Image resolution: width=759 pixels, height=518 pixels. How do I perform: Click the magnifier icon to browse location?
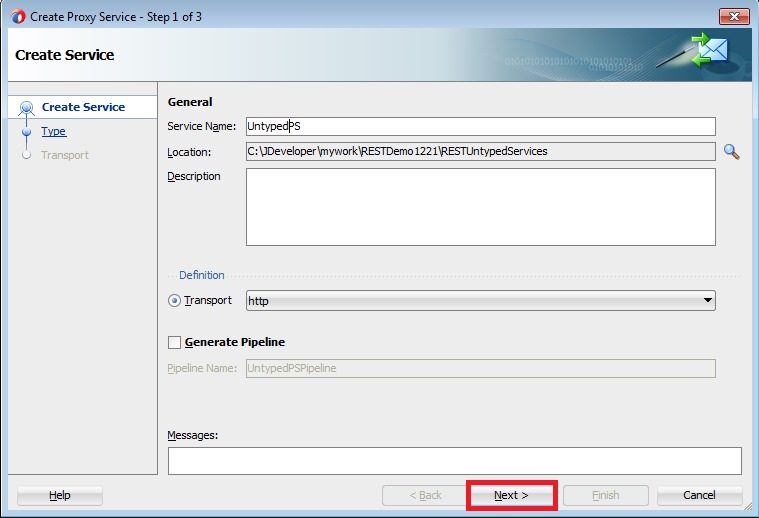pos(731,152)
